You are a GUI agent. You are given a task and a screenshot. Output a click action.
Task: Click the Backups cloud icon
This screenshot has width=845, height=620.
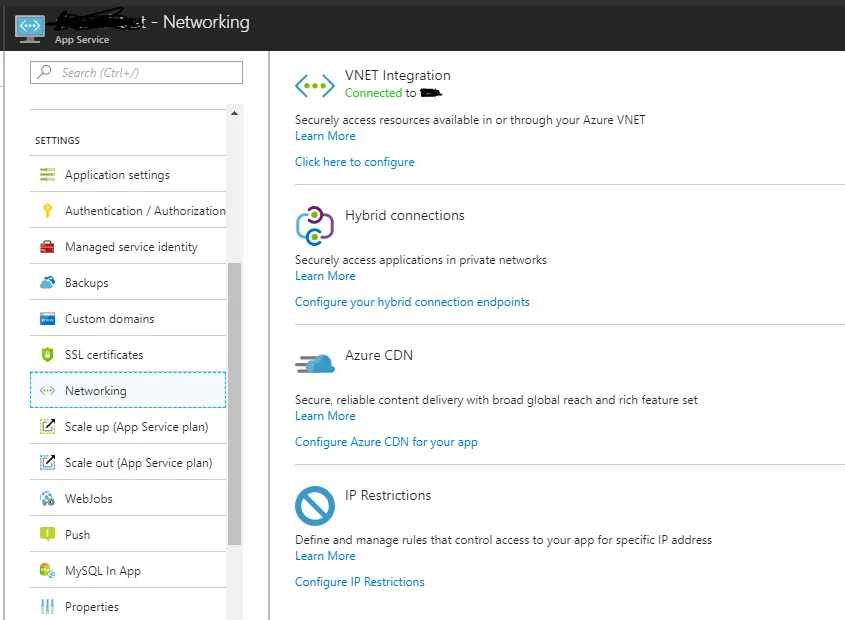(x=47, y=283)
